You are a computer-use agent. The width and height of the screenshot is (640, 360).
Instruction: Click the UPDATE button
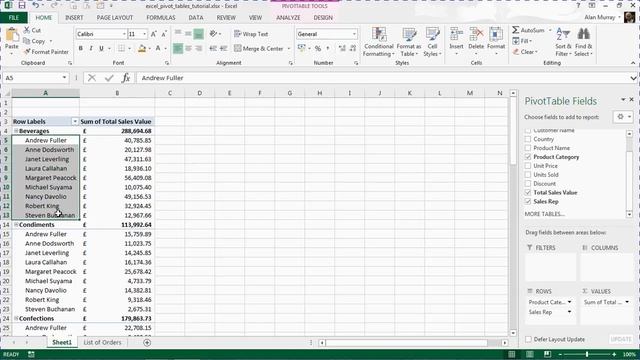pyautogui.click(x=621, y=339)
